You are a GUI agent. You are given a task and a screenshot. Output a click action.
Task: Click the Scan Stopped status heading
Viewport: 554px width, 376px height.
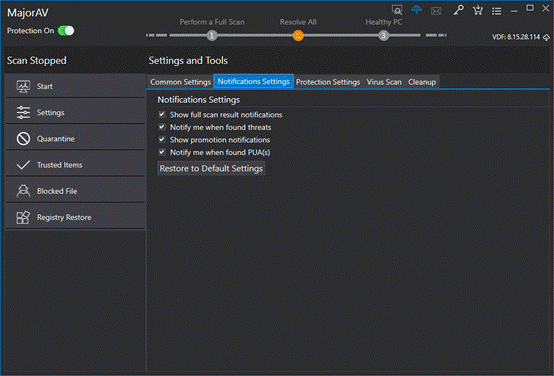click(37, 60)
